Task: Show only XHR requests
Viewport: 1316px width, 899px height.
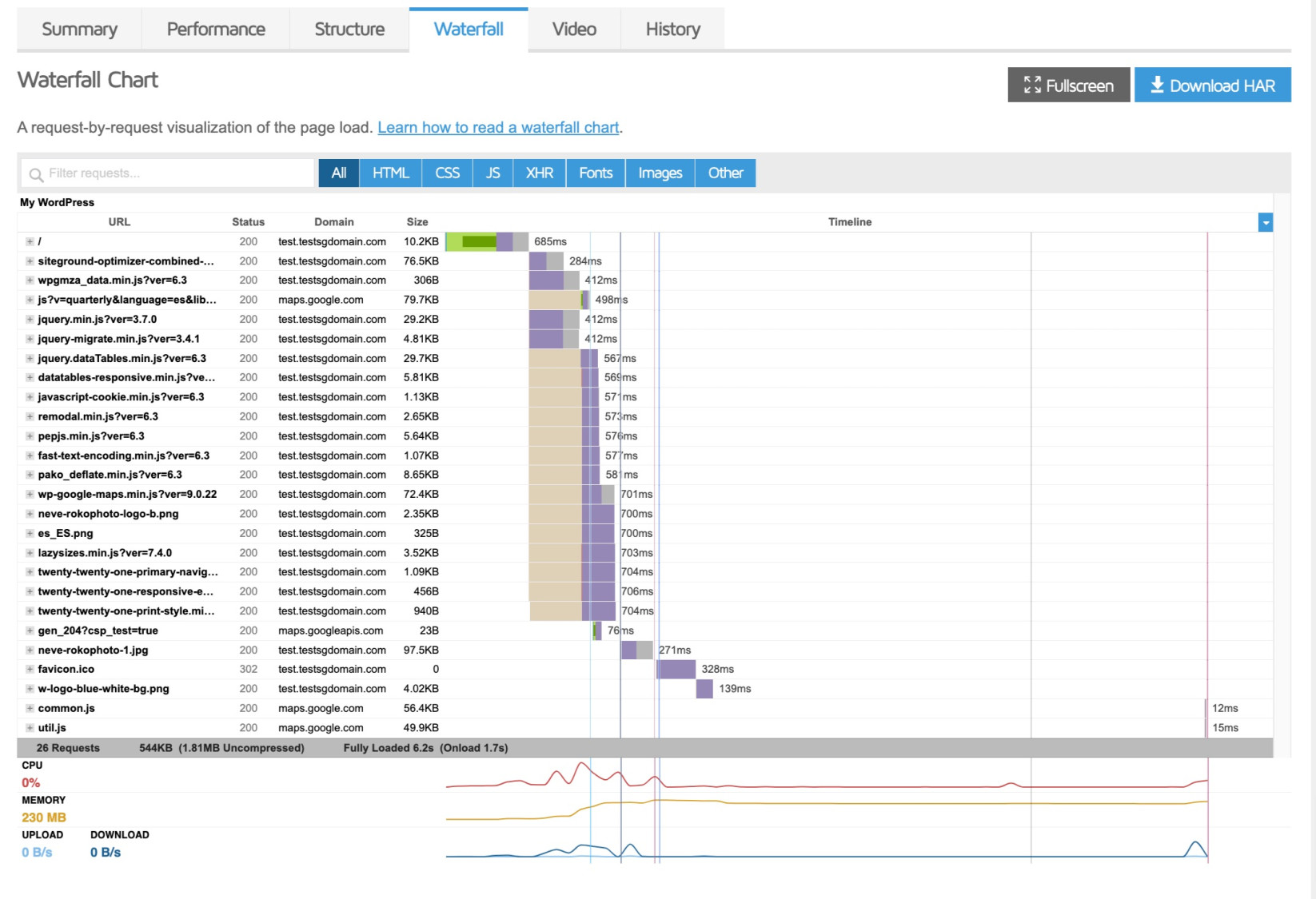Action: click(540, 173)
